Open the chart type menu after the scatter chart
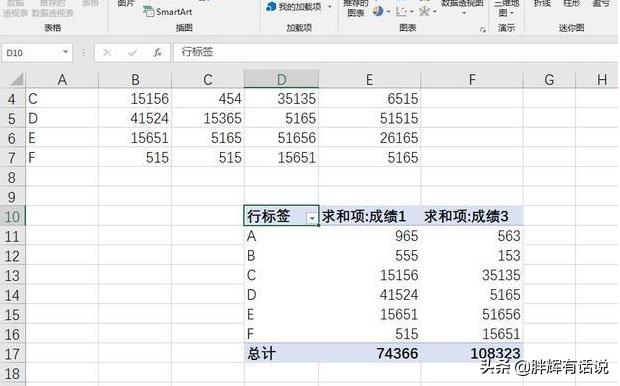 427,11
